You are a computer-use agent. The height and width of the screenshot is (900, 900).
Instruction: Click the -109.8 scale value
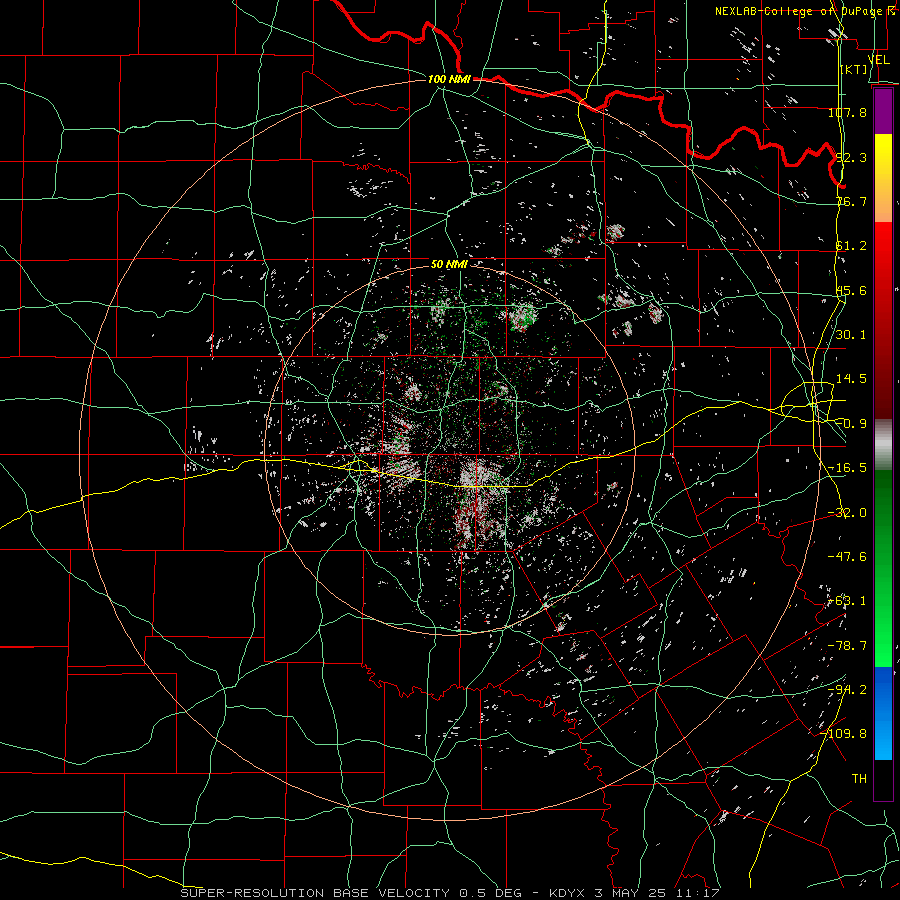point(844,734)
